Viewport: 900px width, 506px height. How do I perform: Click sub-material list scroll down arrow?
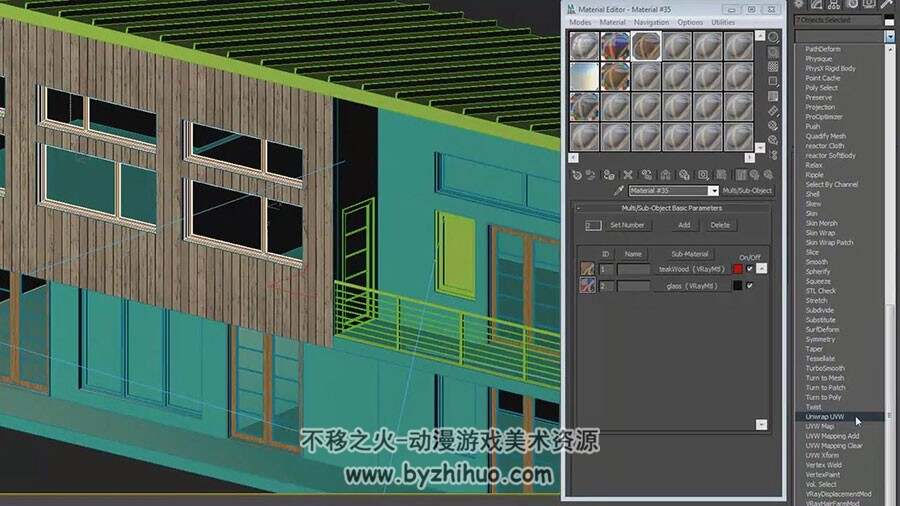[761, 425]
